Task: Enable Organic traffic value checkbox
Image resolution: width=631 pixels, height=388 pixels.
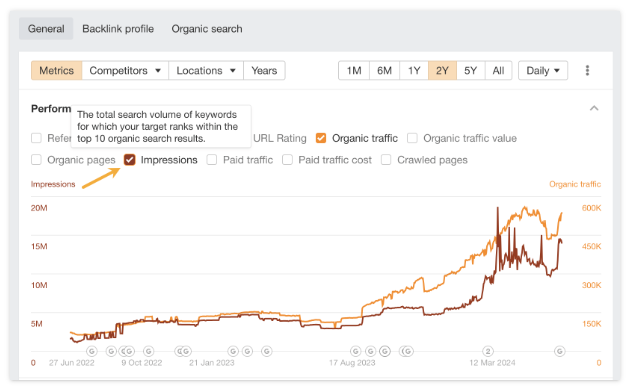Action: [412, 138]
